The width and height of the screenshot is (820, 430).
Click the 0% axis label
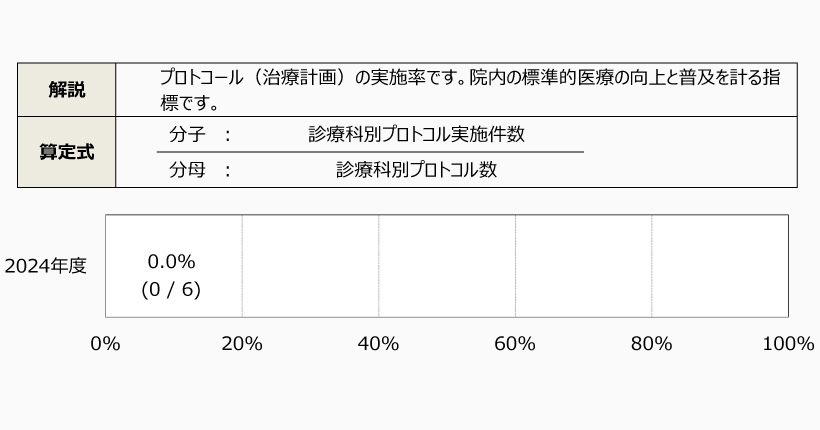(x=105, y=344)
